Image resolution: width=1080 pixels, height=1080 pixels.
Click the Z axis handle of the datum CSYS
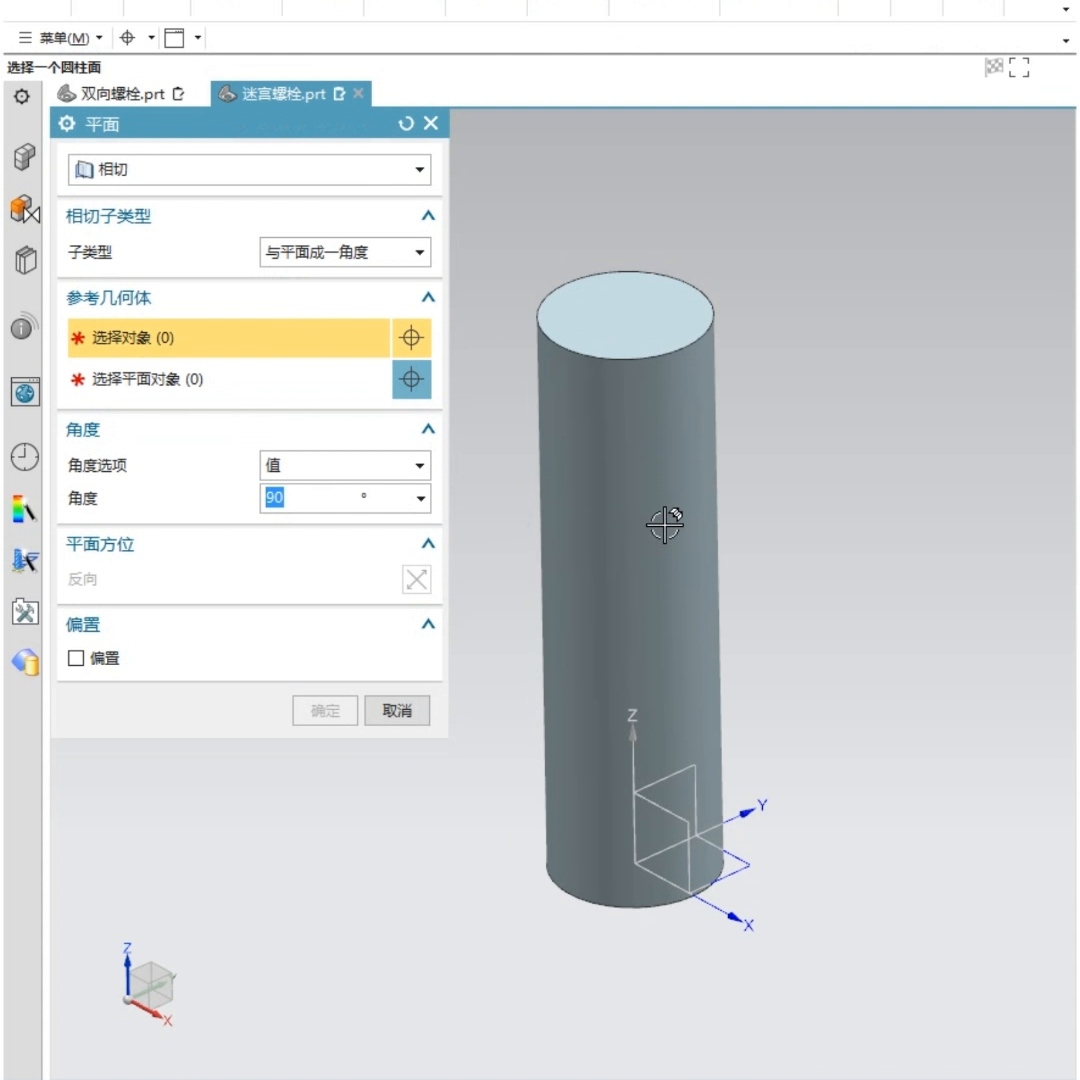632,731
